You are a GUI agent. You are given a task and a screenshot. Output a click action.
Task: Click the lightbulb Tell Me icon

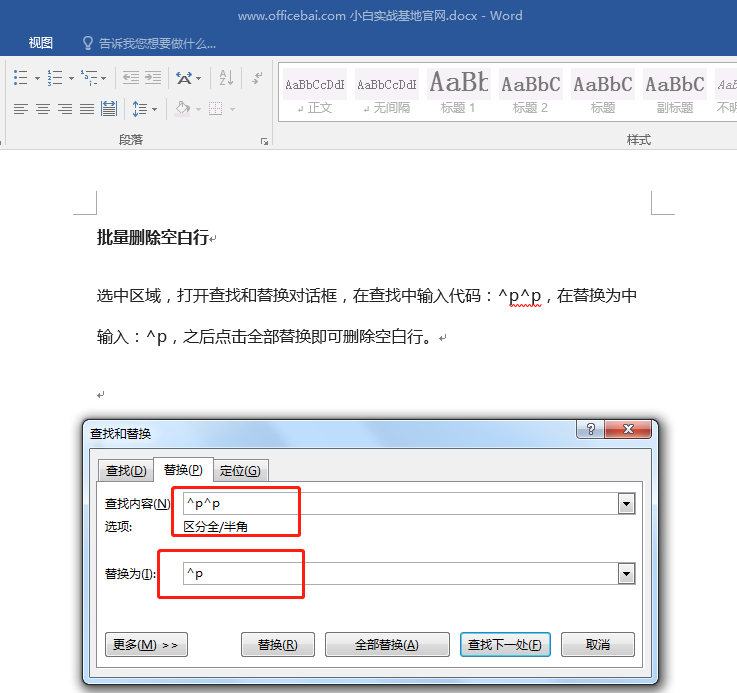[x=87, y=43]
